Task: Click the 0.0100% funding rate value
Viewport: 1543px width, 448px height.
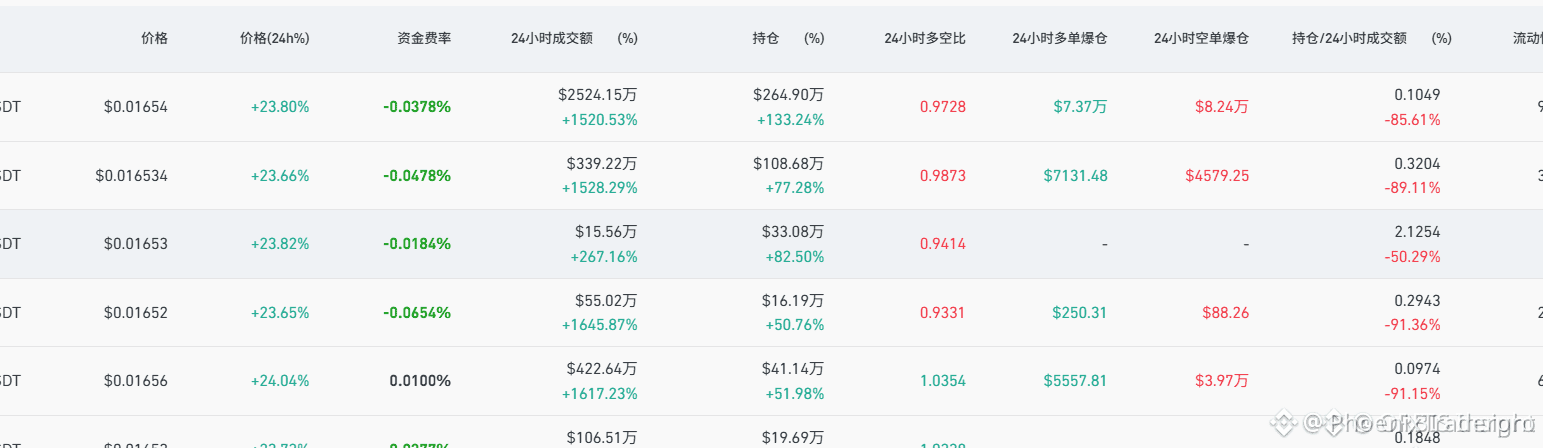Action: [x=420, y=381]
